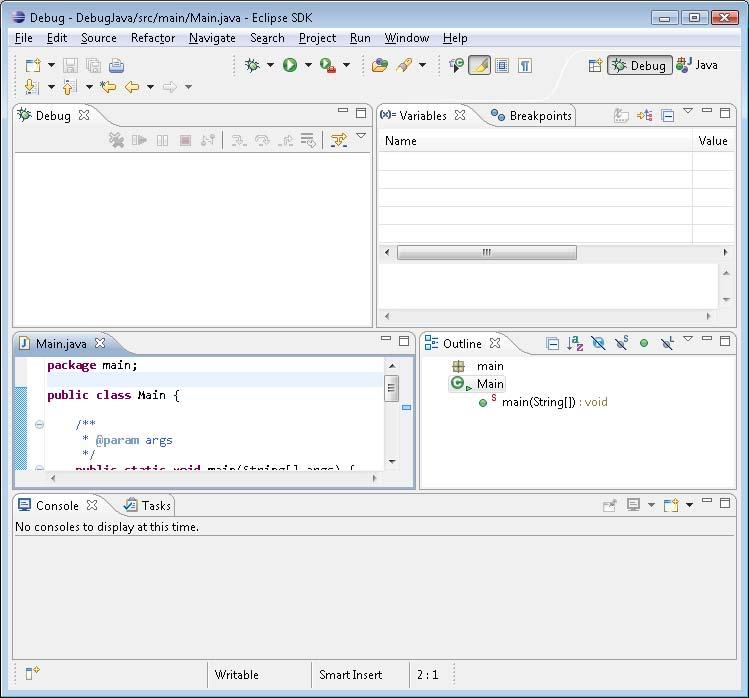Click the Drop to Frame icon
The width and height of the screenshot is (749, 698).
tap(308, 140)
